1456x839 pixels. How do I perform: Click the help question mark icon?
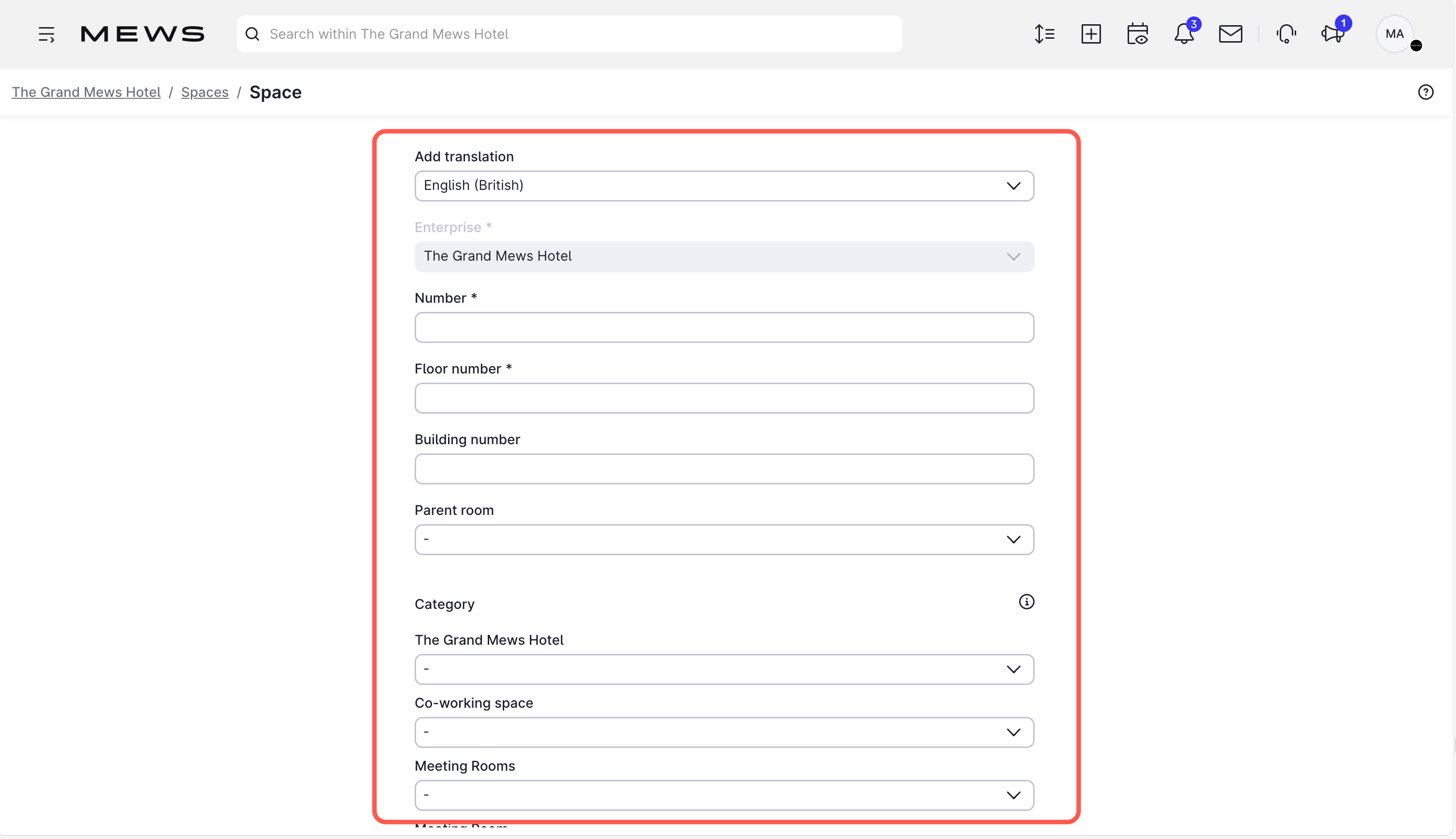(x=1425, y=92)
